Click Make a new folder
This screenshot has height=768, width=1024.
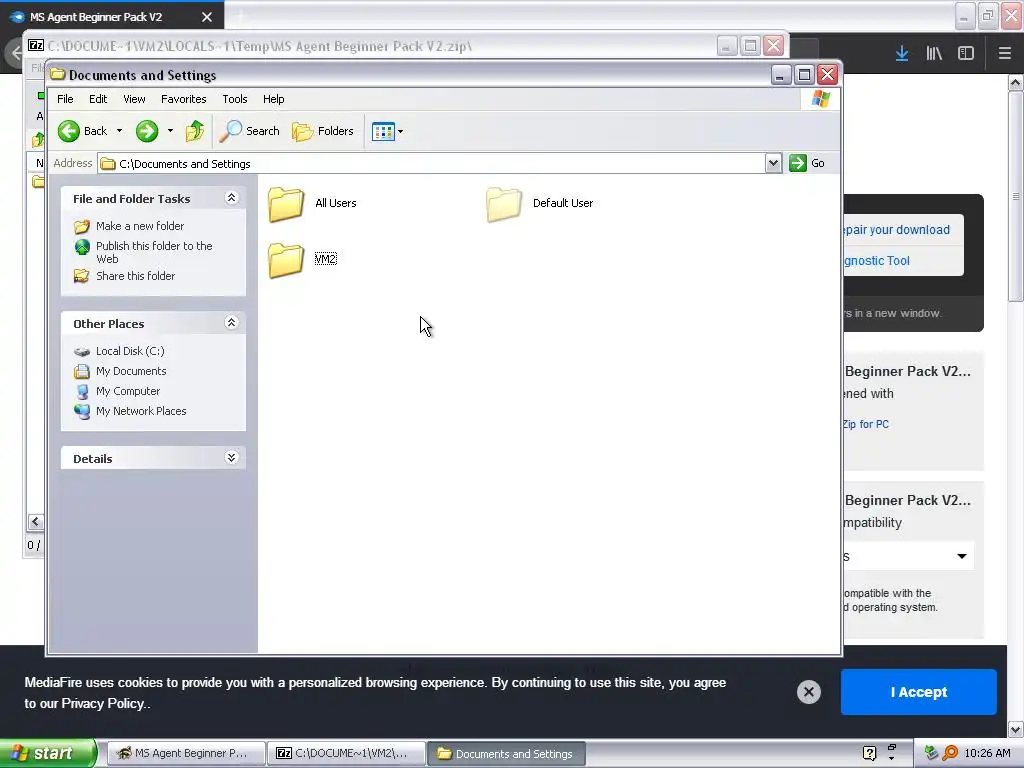pyautogui.click(x=140, y=226)
